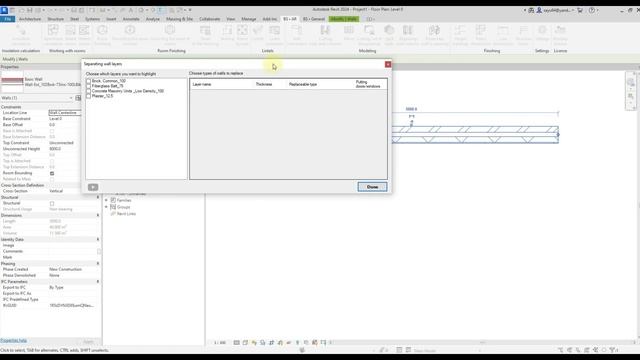This screenshot has width=640, height=360.
Task: Select the wall in the floor plan
Action: 475,135
